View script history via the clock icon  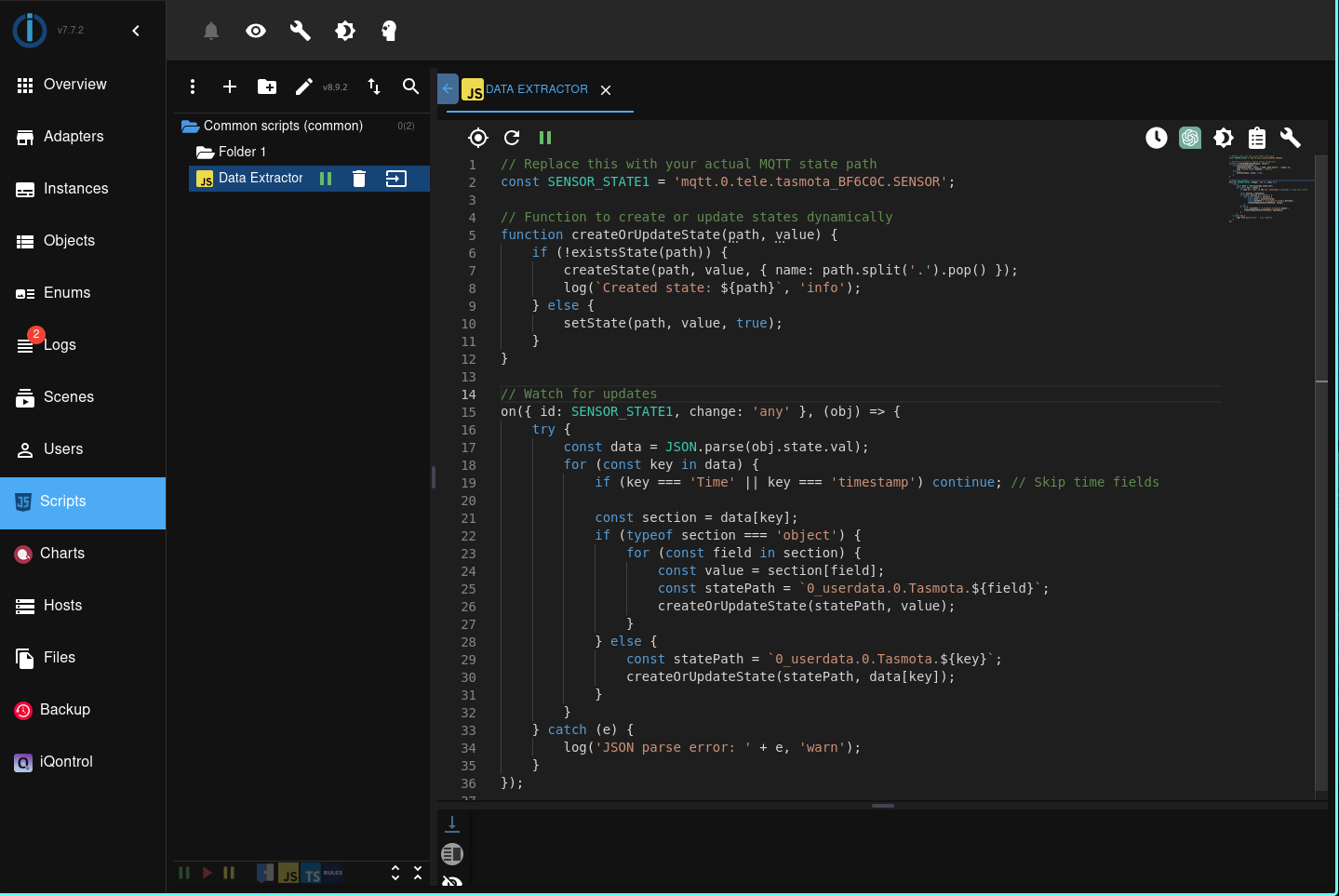pos(1156,138)
